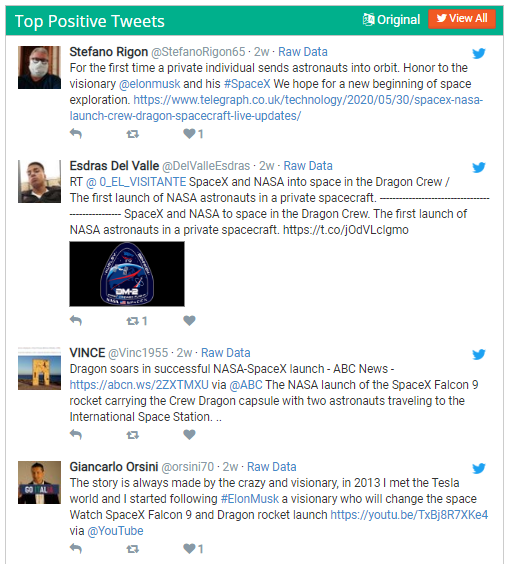Image resolution: width=511 pixels, height=564 pixels.
Task: Like VINCE's tweet with heart icon
Action: 189,435
